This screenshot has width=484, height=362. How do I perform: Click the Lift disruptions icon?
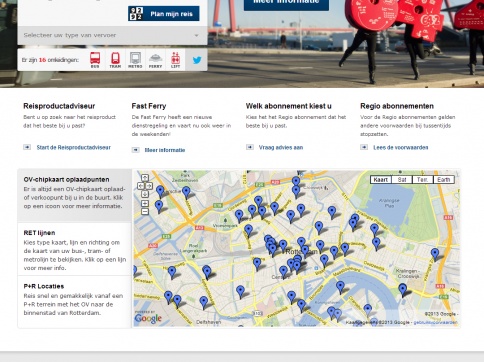(x=175, y=60)
